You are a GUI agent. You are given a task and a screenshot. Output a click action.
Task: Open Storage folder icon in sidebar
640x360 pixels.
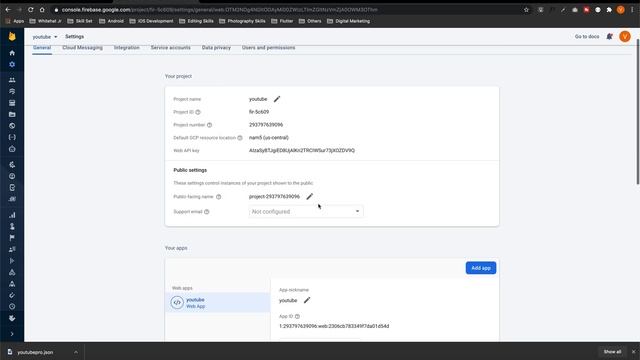pyautogui.click(x=12, y=114)
